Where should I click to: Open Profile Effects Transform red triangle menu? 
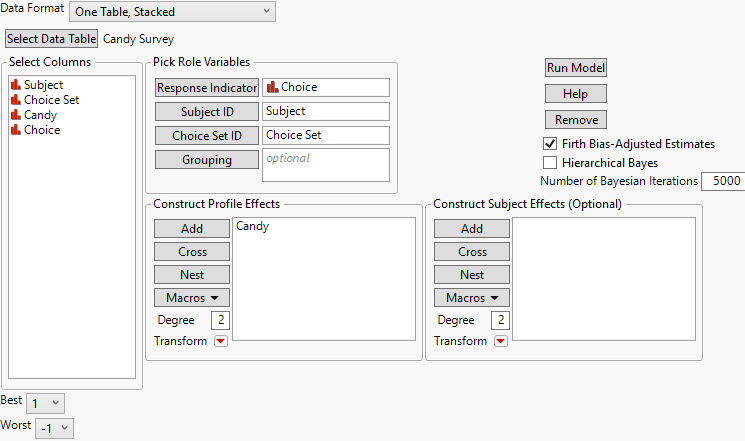[x=221, y=341]
